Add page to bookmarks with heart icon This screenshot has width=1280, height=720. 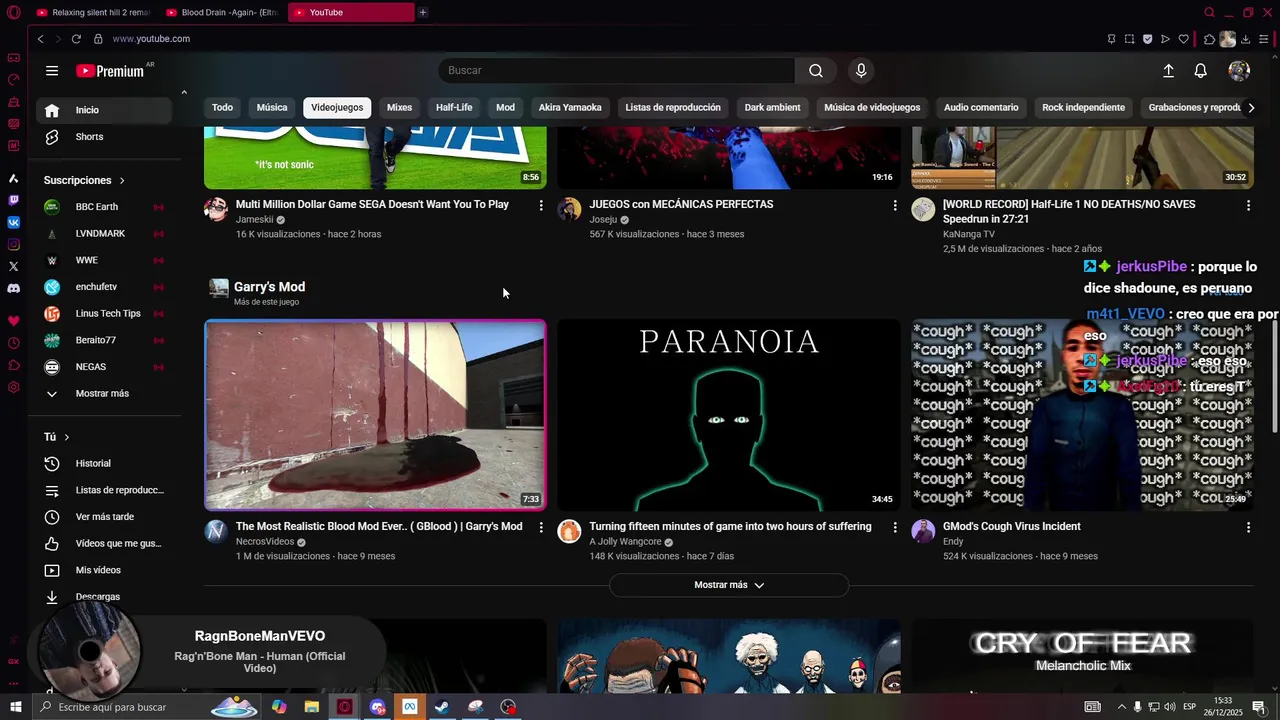click(1184, 39)
